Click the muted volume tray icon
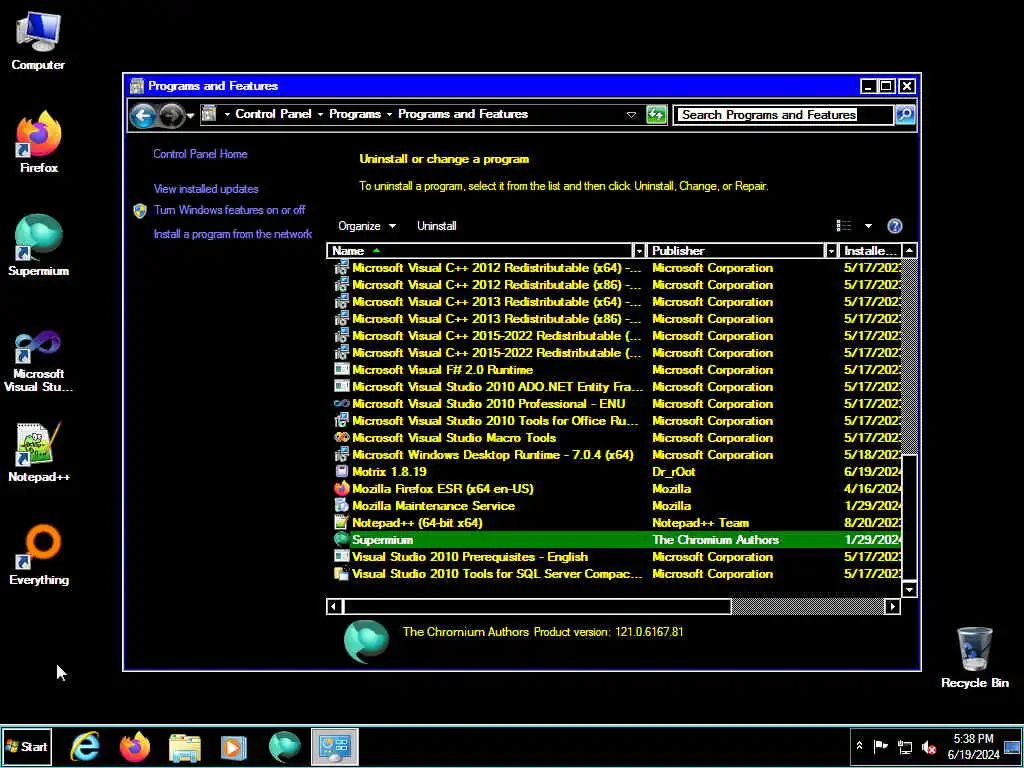The height and width of the screenshot is (768, 1024). tap(928, 746)
